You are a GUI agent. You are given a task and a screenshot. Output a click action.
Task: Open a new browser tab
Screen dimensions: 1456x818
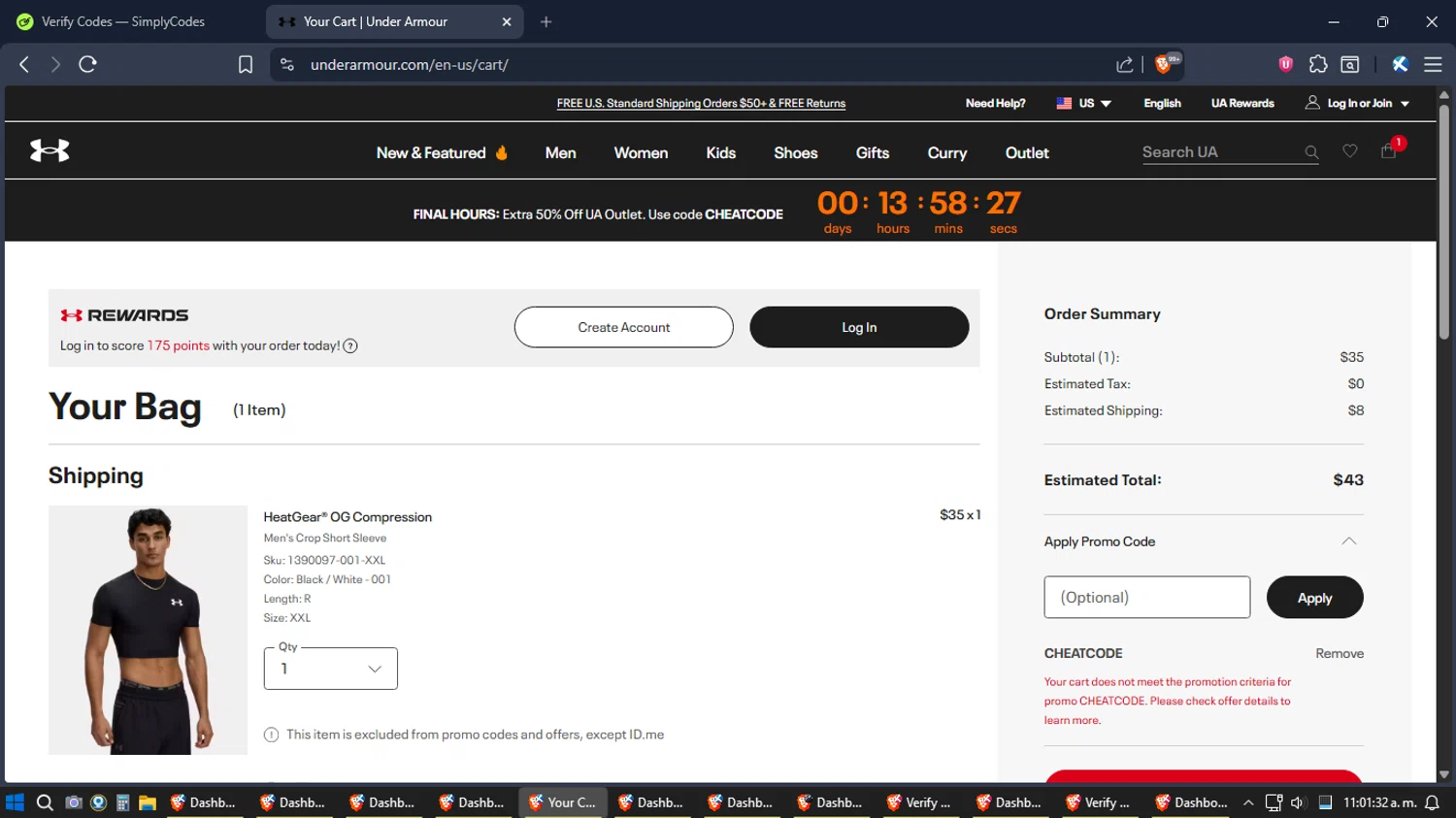pyautogui.click(x=546, y=21)
